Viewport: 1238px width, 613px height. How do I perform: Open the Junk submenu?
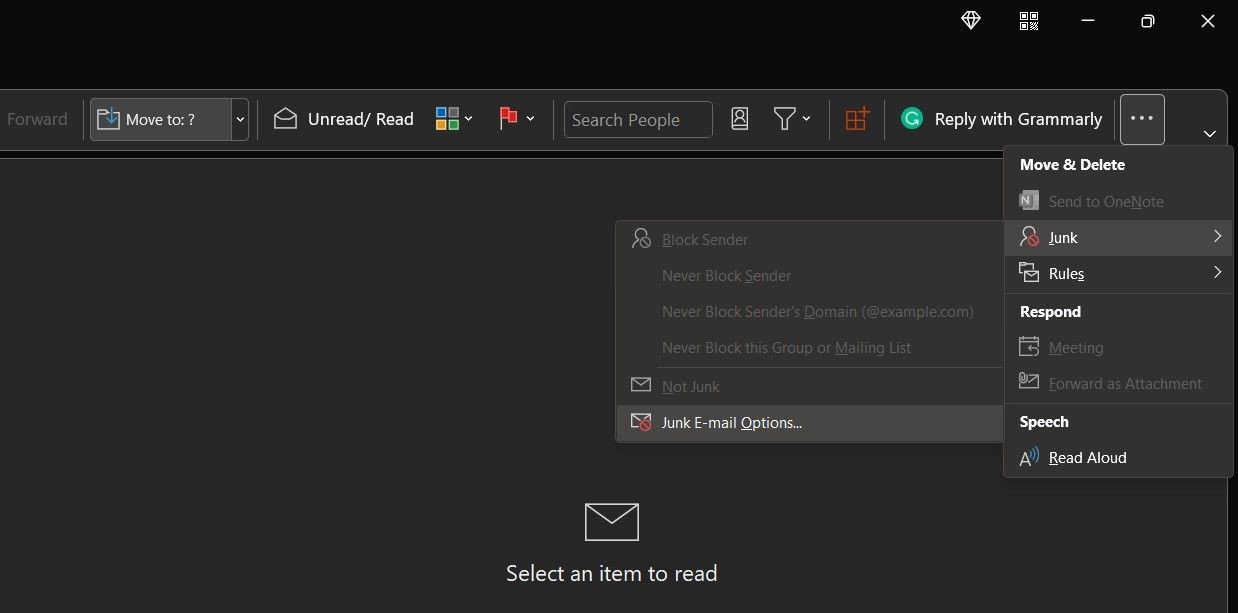[1118, 237]
